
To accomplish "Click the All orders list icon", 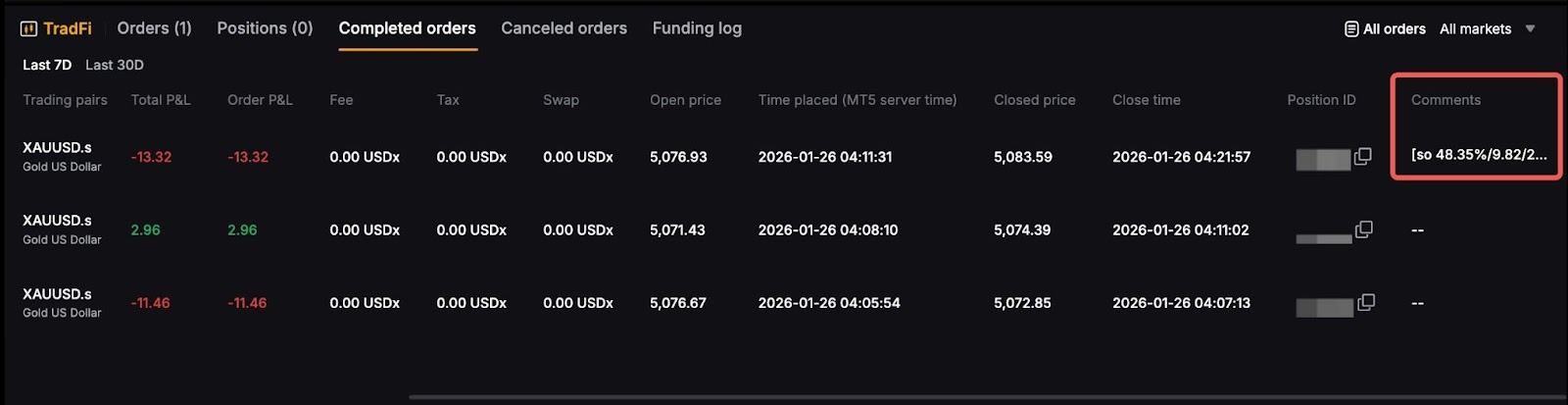I will tap(1351, 29).
